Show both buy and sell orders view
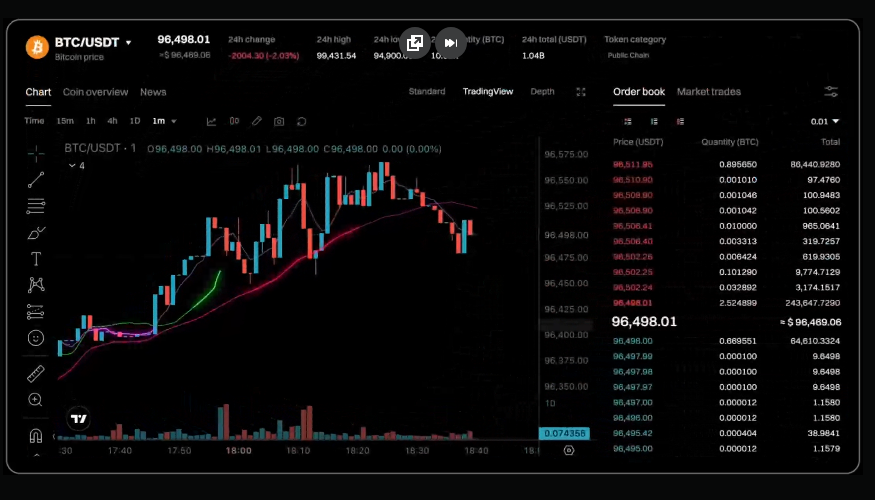The height and width of the screenshot is (500, 875). (x=628, y=121)
